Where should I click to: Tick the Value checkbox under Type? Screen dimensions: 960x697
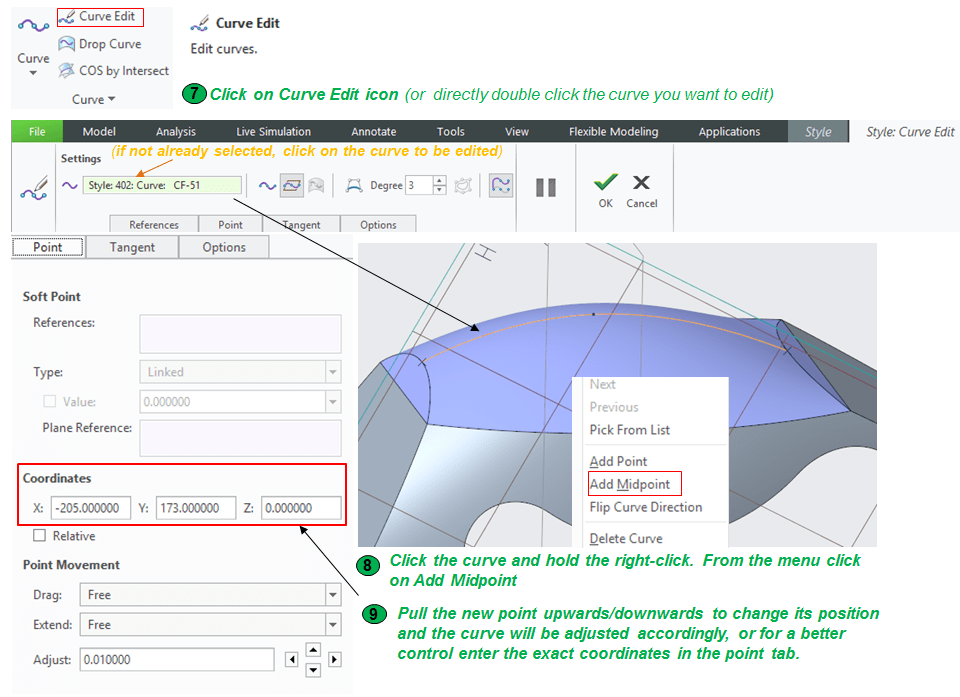coord(50,402)
